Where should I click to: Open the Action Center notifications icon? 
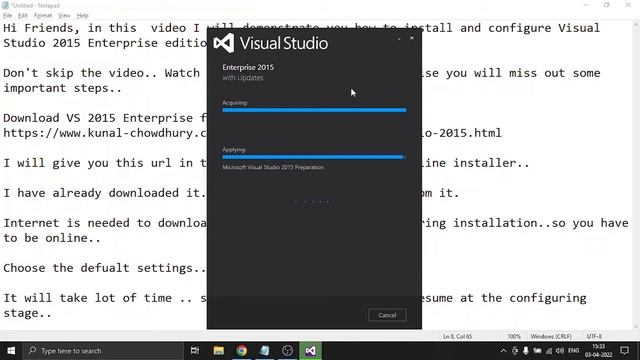coord(624,351)
